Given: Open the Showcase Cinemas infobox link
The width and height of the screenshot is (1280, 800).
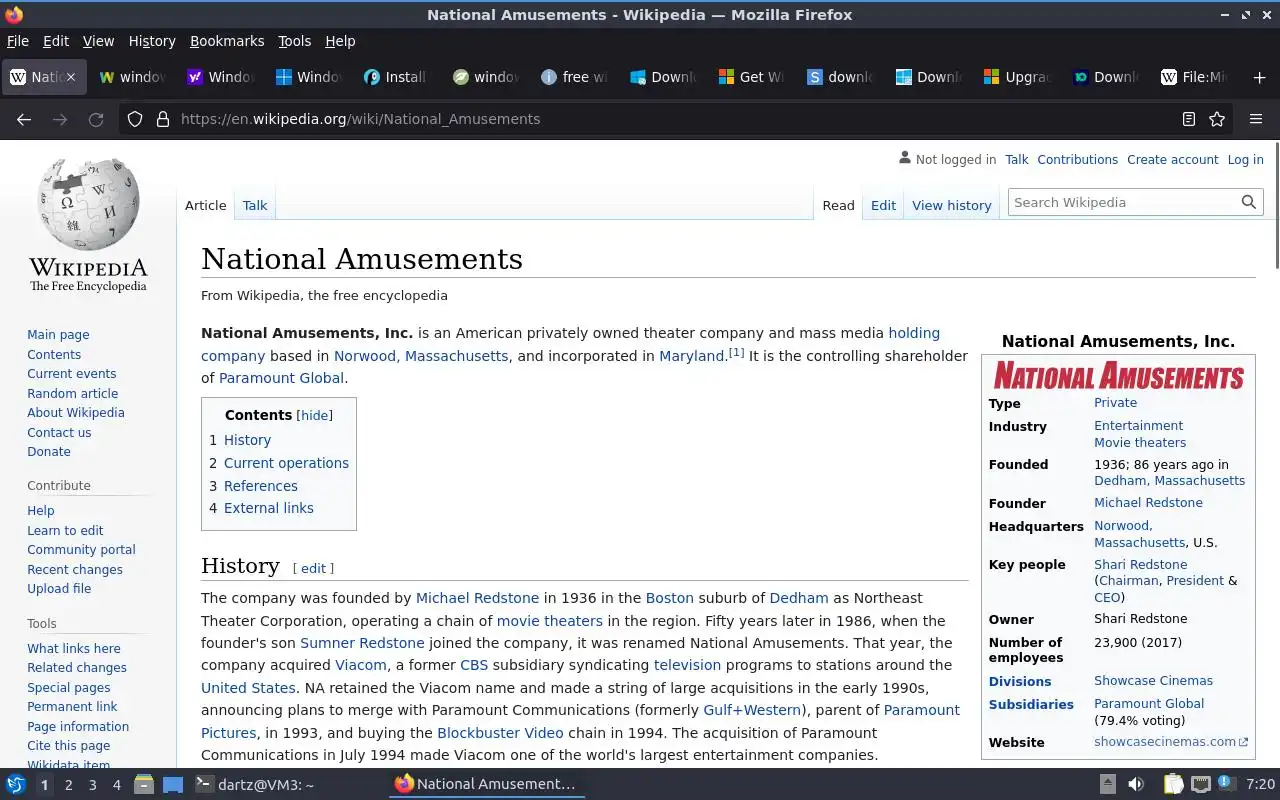Looking at the screenshot, I should tap(1153, 681).
